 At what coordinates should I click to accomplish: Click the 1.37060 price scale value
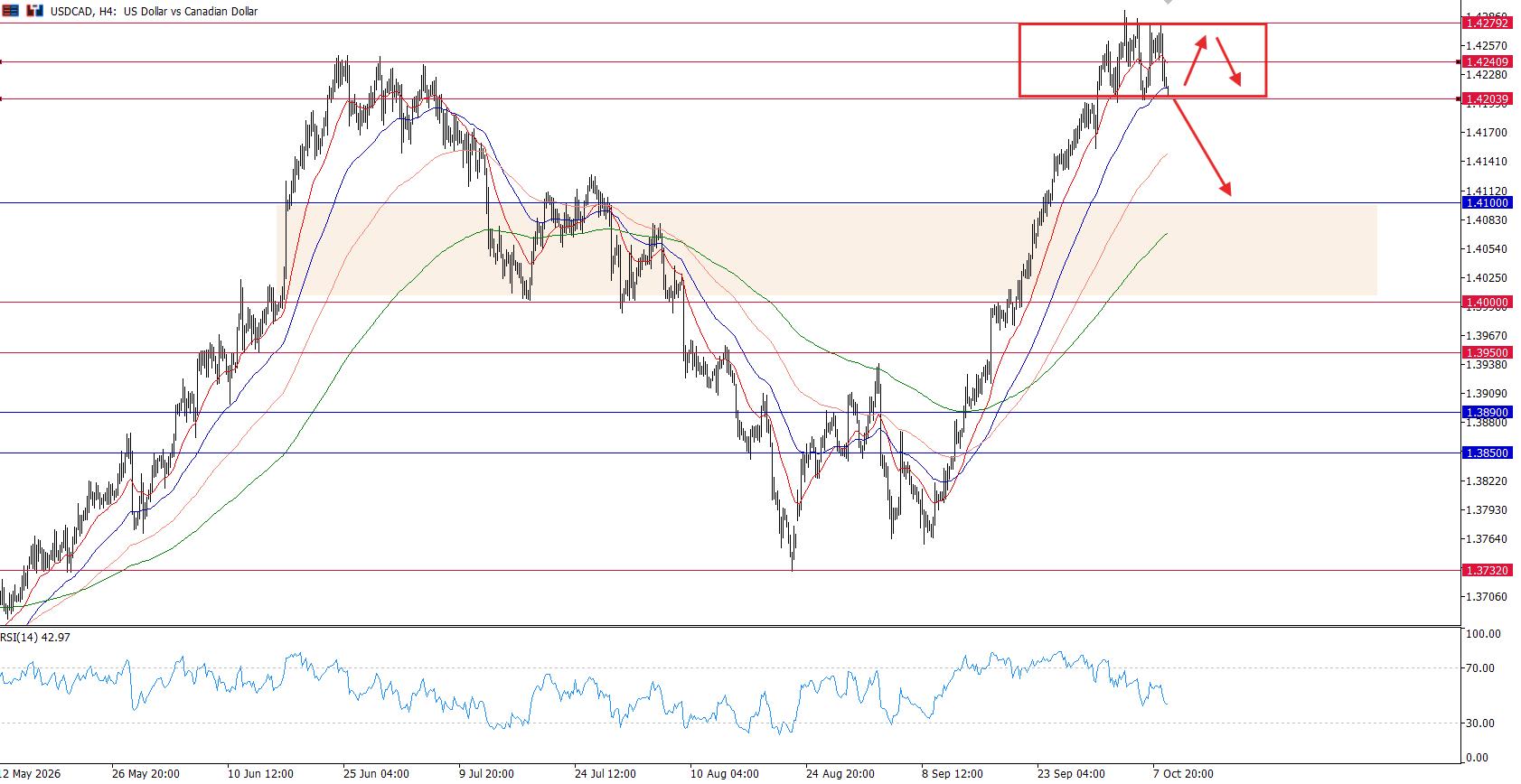[x=1486, y=597]
